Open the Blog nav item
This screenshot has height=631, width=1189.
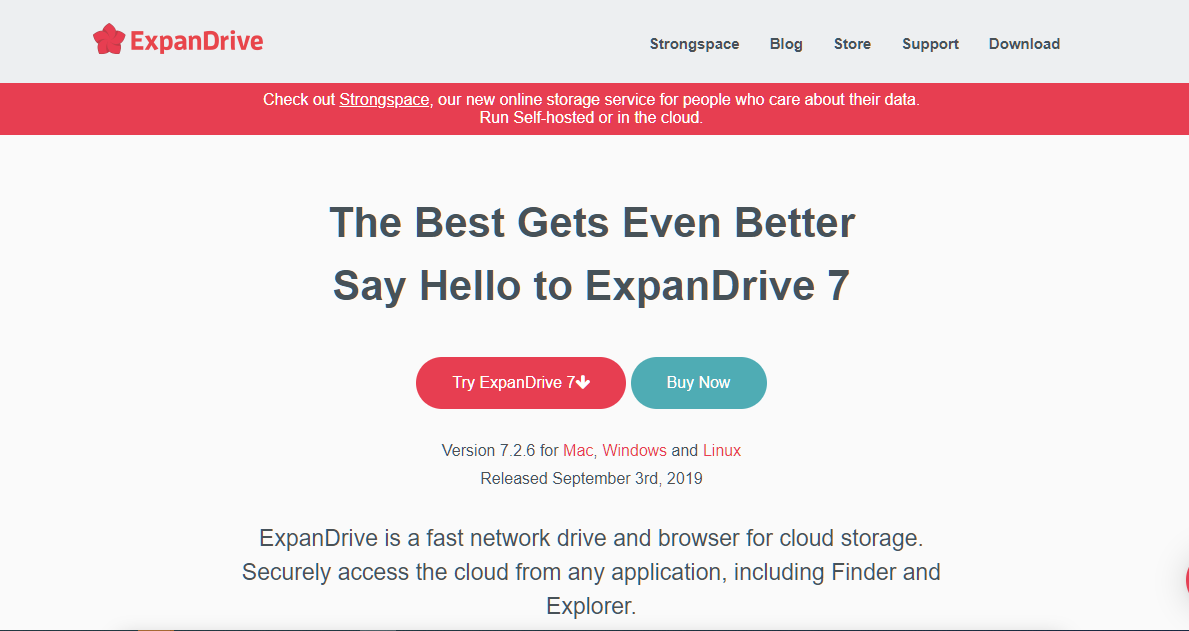pyautogui.click(x=786, y=44)
